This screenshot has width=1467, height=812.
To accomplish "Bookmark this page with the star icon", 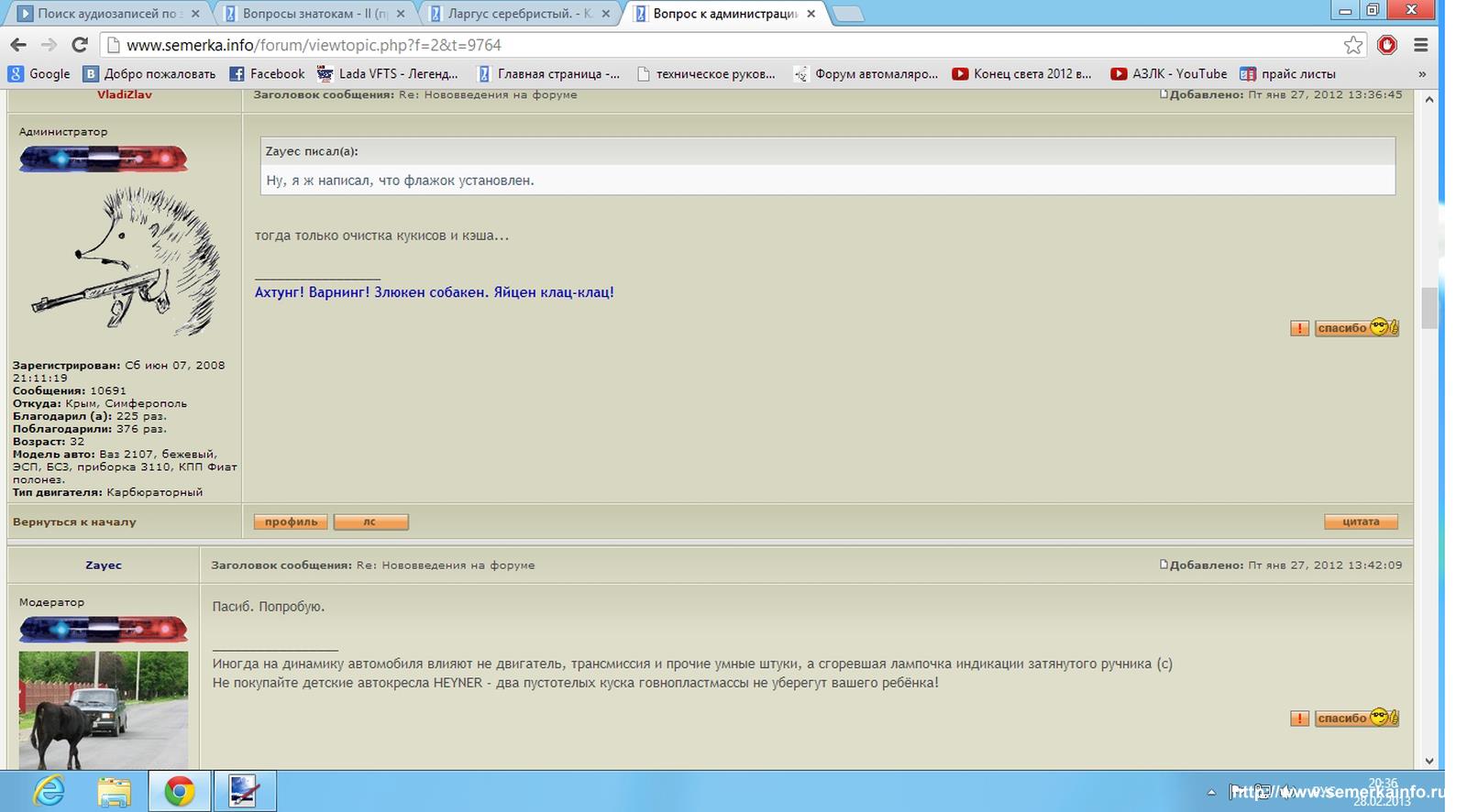I will tap(1352, 45).
